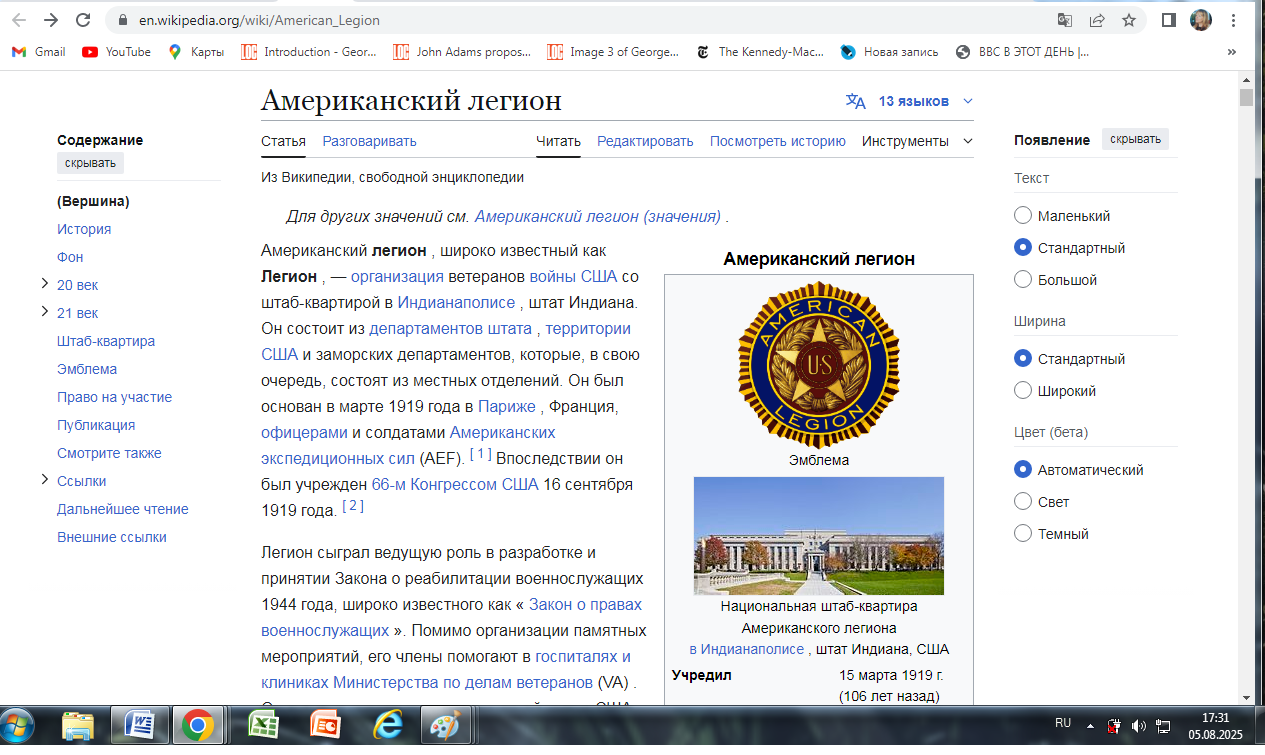Open the Gmail bookmark
The width and height of the screenshot is (1265, 755).
(x=38, y=52)
